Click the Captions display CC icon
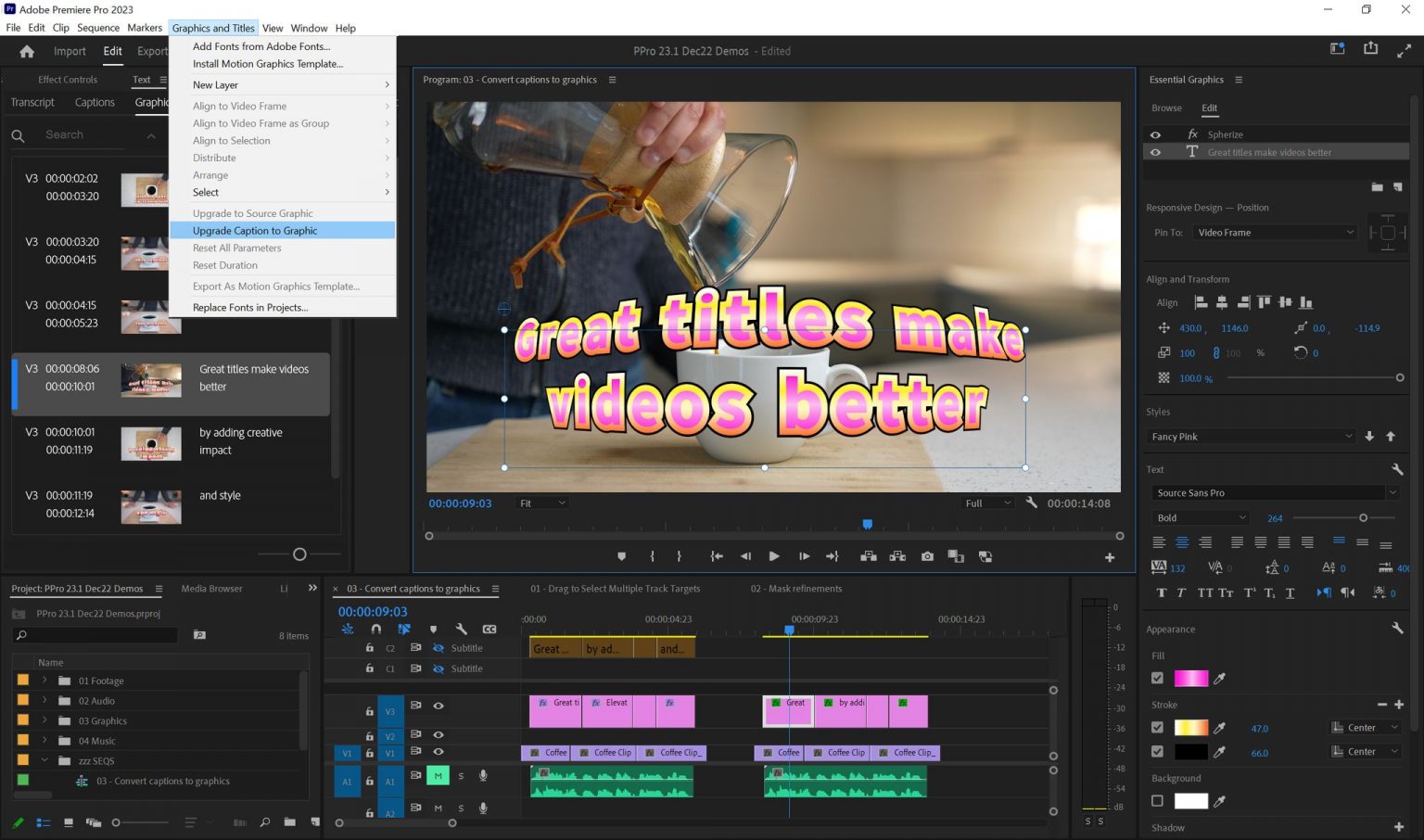This screenshot has width=1424, height=840. click(x=489, y=629)
